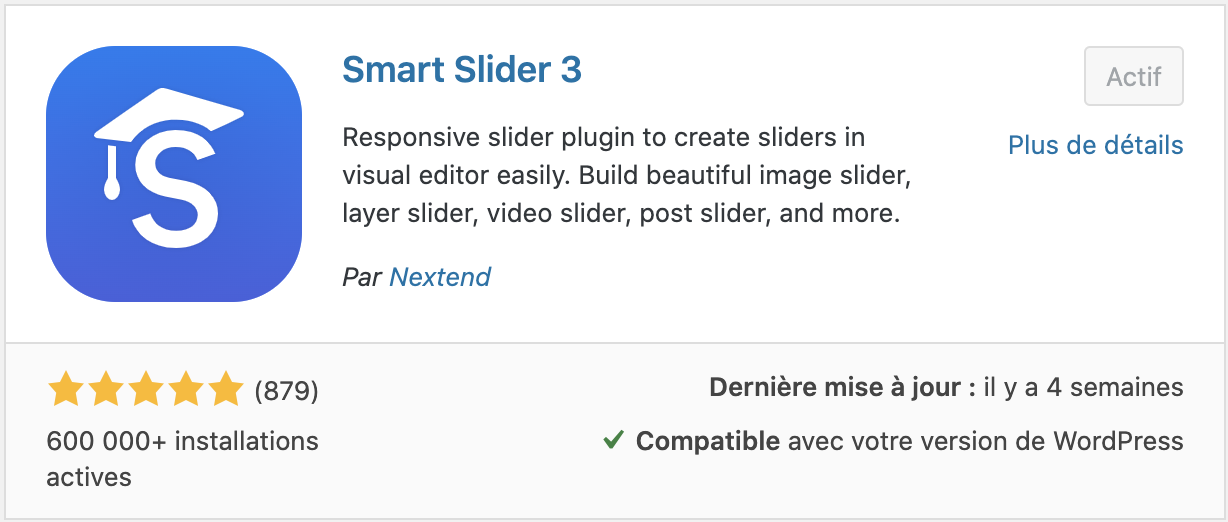
Task: Click the il y a 4 semaines text
Action: 1084,387
